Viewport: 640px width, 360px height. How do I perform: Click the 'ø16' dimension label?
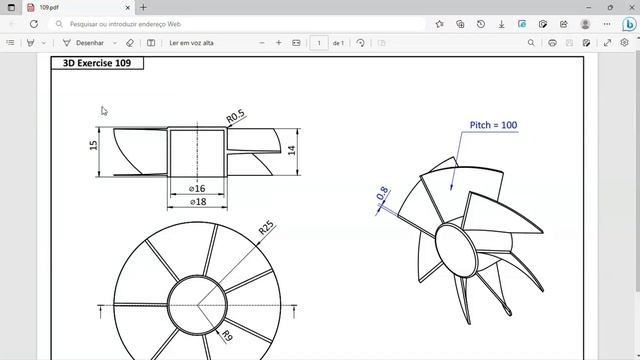pyautogui.click(x=197, y=189)
